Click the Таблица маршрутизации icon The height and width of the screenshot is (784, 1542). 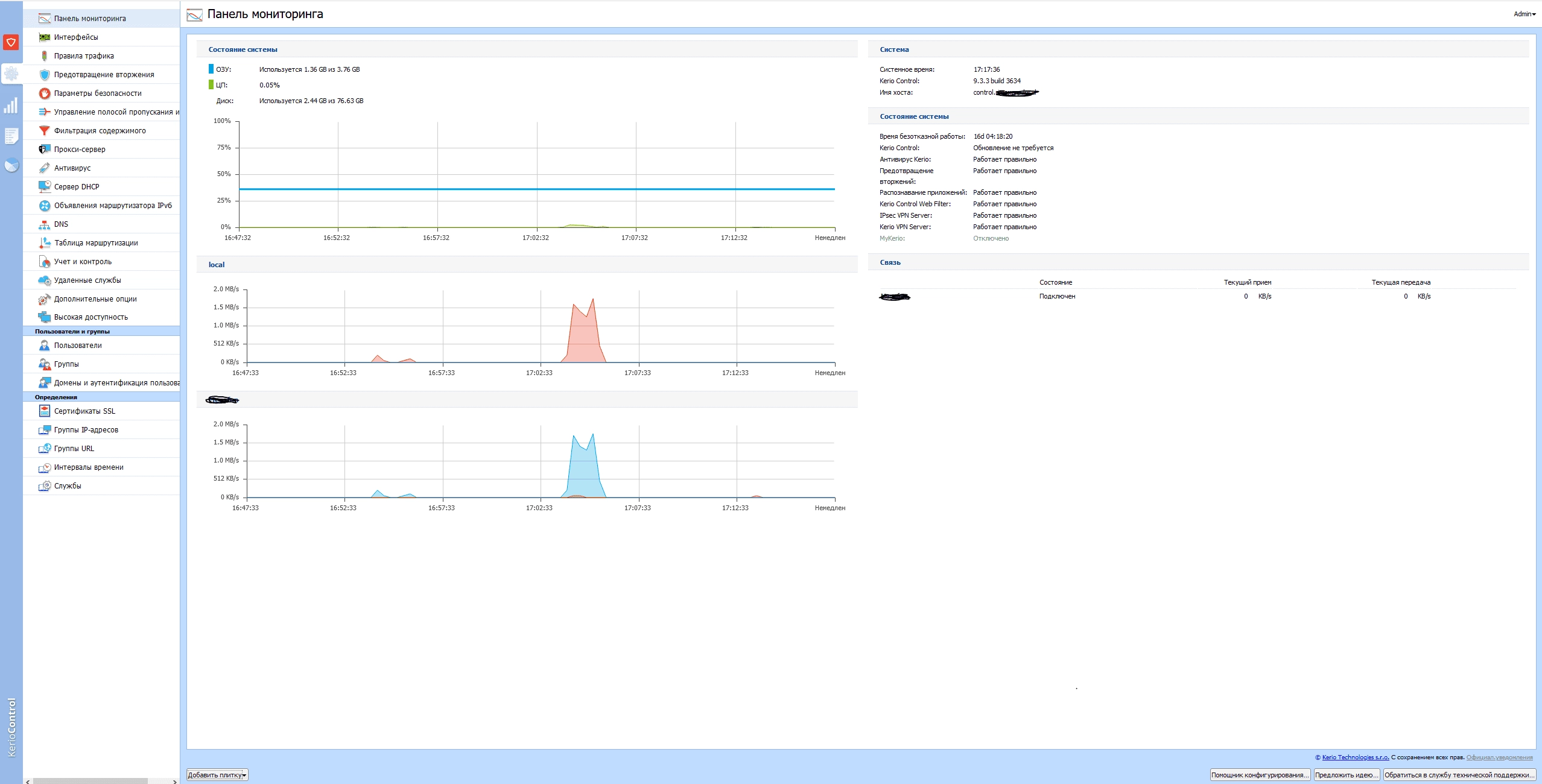pyautogui.click(x=45, y=243)
